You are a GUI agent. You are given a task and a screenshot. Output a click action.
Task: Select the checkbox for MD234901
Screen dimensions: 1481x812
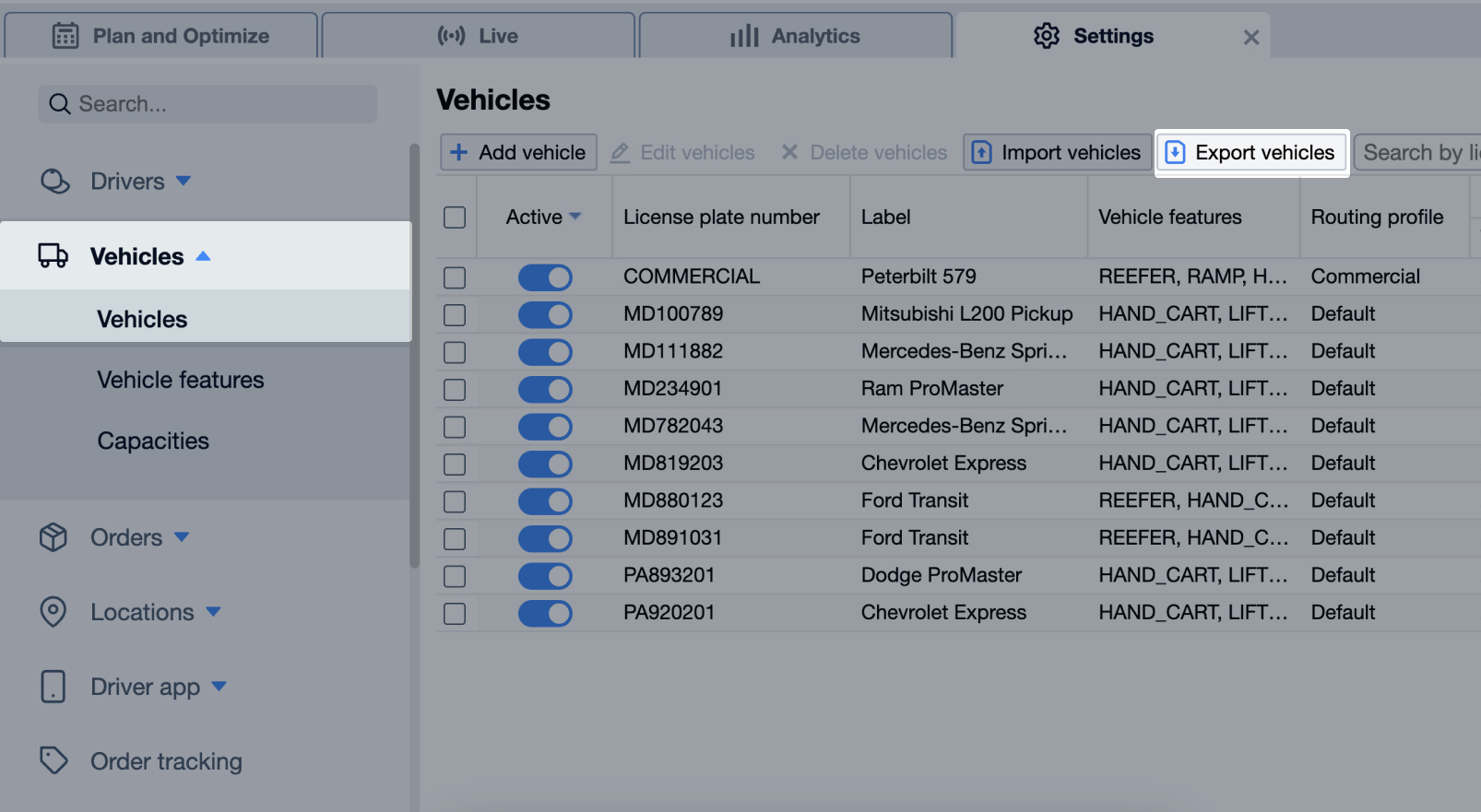click(x=455, y=390)
